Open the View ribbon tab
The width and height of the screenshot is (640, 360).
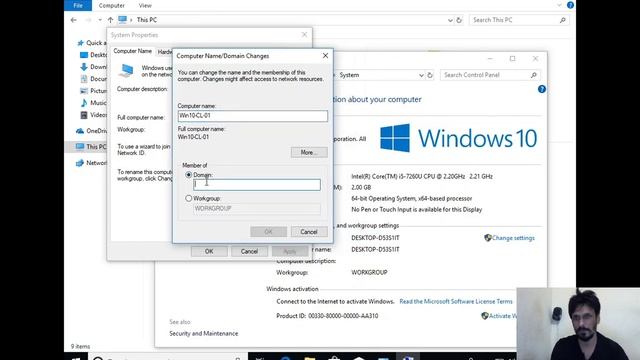[145, 5]
